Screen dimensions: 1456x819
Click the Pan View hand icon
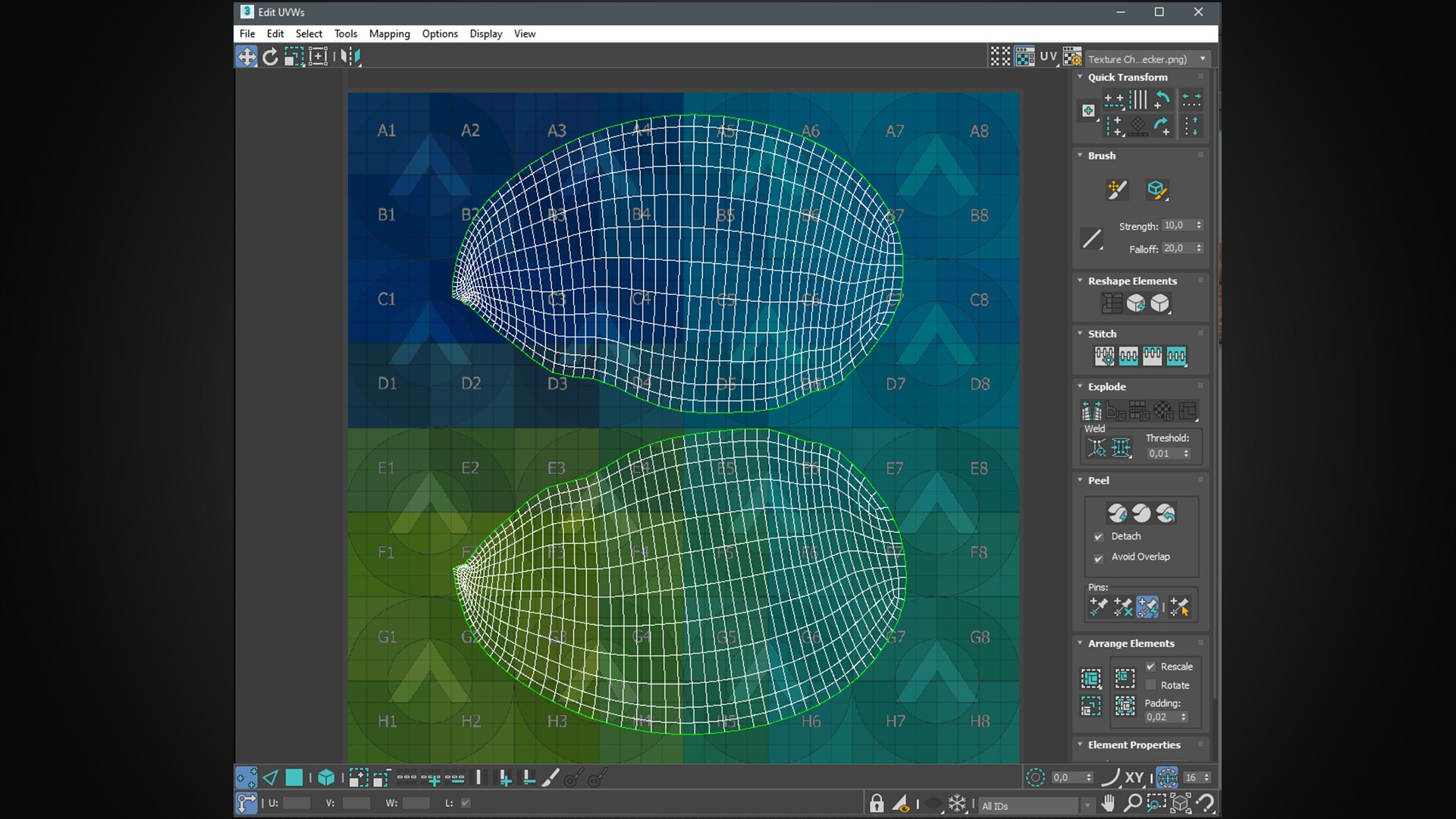(x=1109, y=803)
